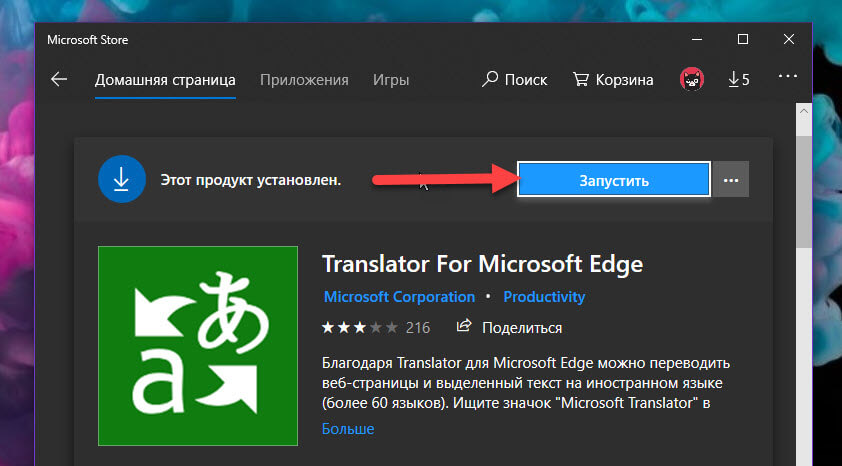Viewport: 842px width, 466px height.
Task: Open the shopping cart icon
Action: [580, 80]
